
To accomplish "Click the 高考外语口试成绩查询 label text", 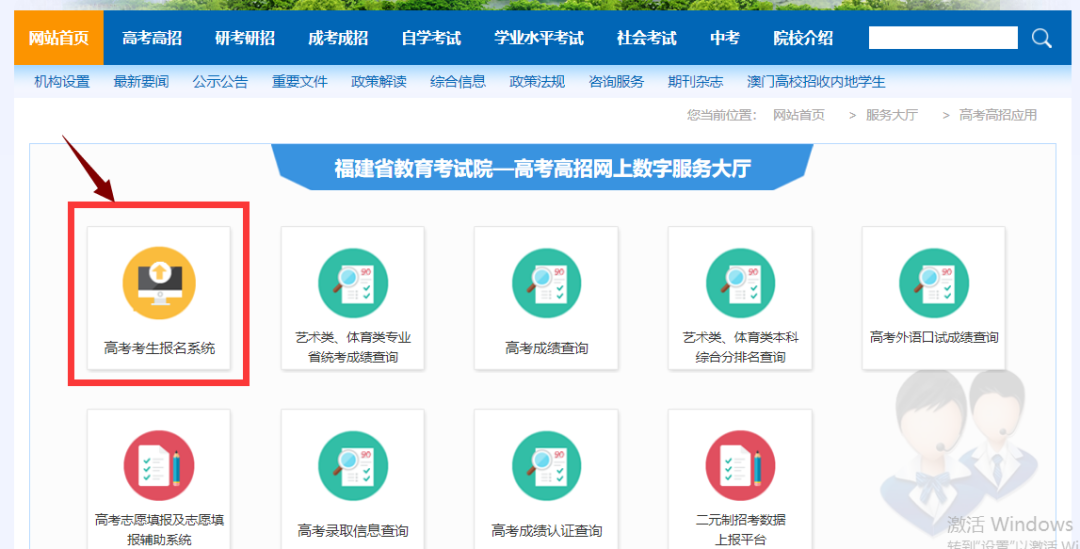I will 934,338.
